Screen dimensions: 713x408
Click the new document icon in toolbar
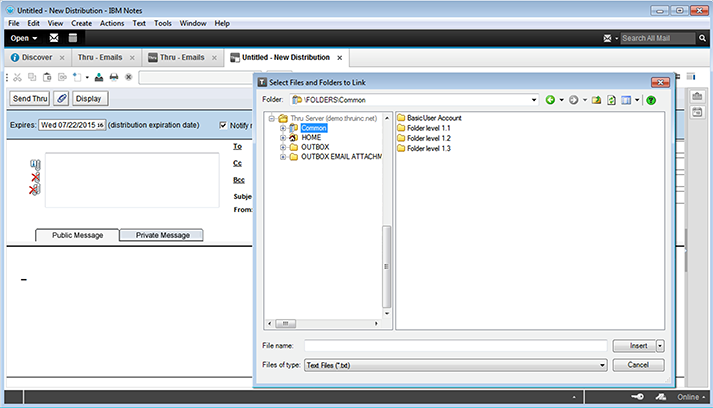tap(77, 77)
